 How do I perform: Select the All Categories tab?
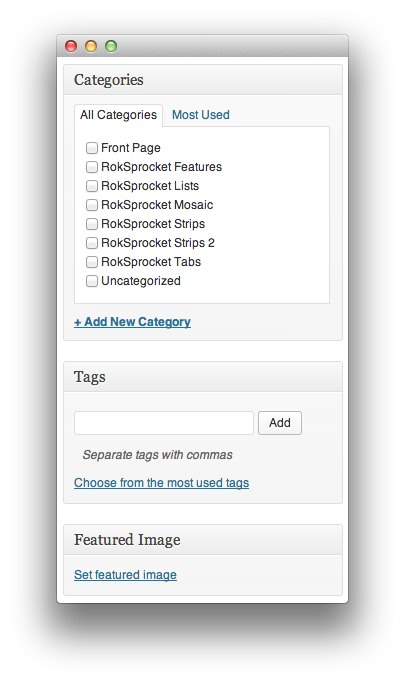(118, 115)
